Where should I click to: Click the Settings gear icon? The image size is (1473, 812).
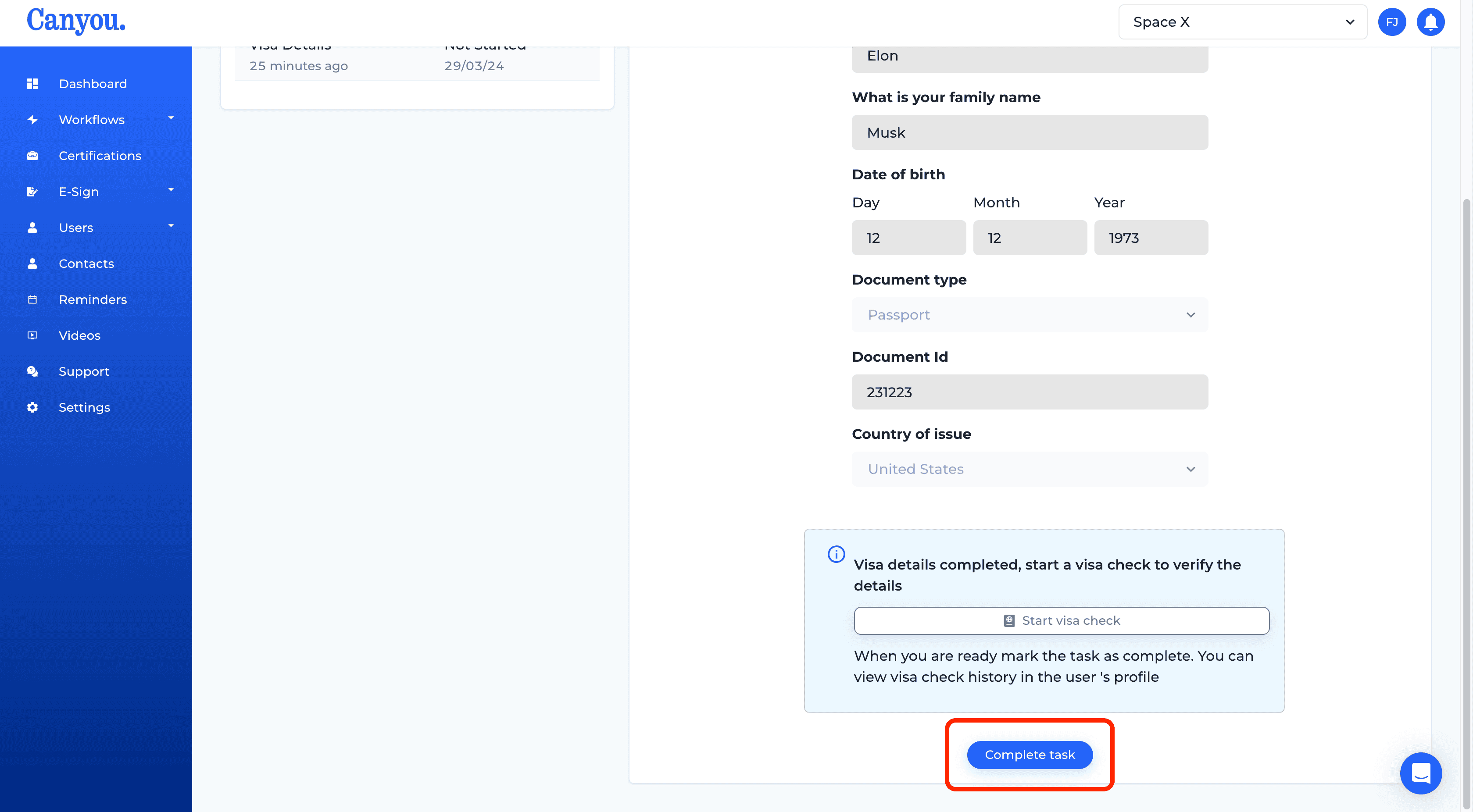point(32,407)
